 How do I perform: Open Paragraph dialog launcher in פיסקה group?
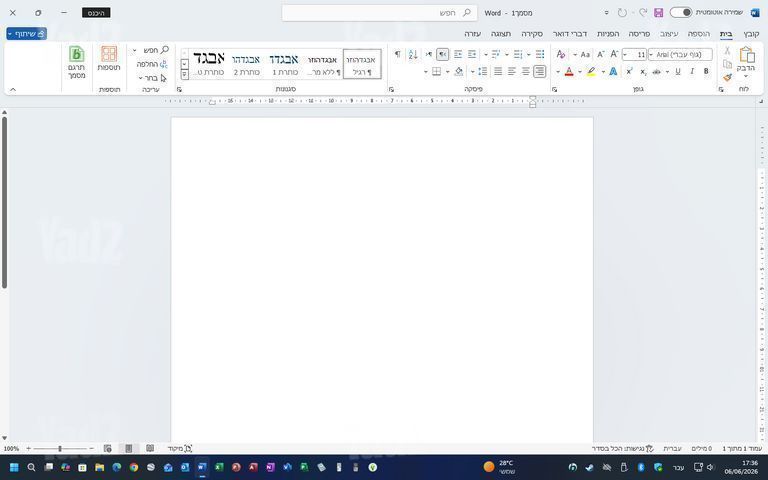pyautogui.click(x=391, y=90)
